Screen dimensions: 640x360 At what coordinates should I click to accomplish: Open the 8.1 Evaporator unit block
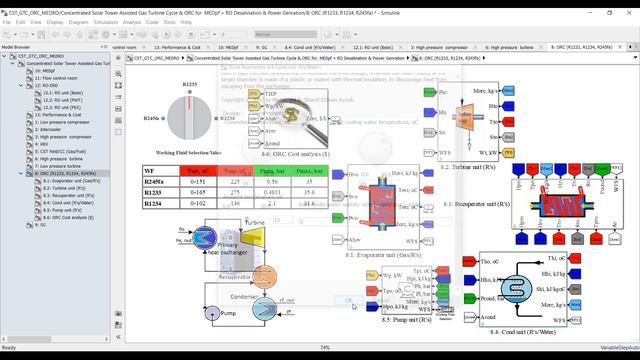point(383,207)
